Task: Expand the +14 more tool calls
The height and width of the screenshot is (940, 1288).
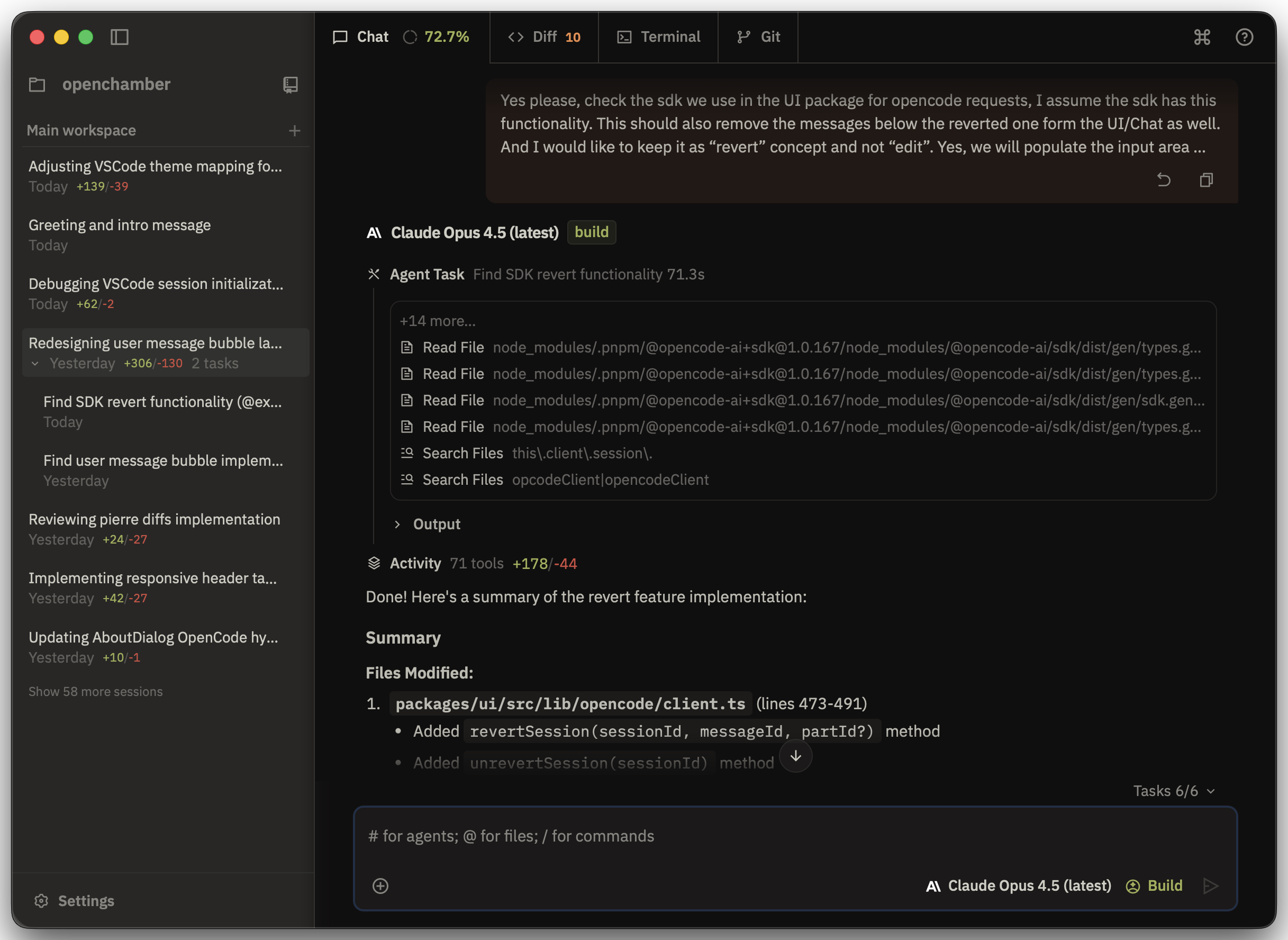Action: [x=438, y=321]
